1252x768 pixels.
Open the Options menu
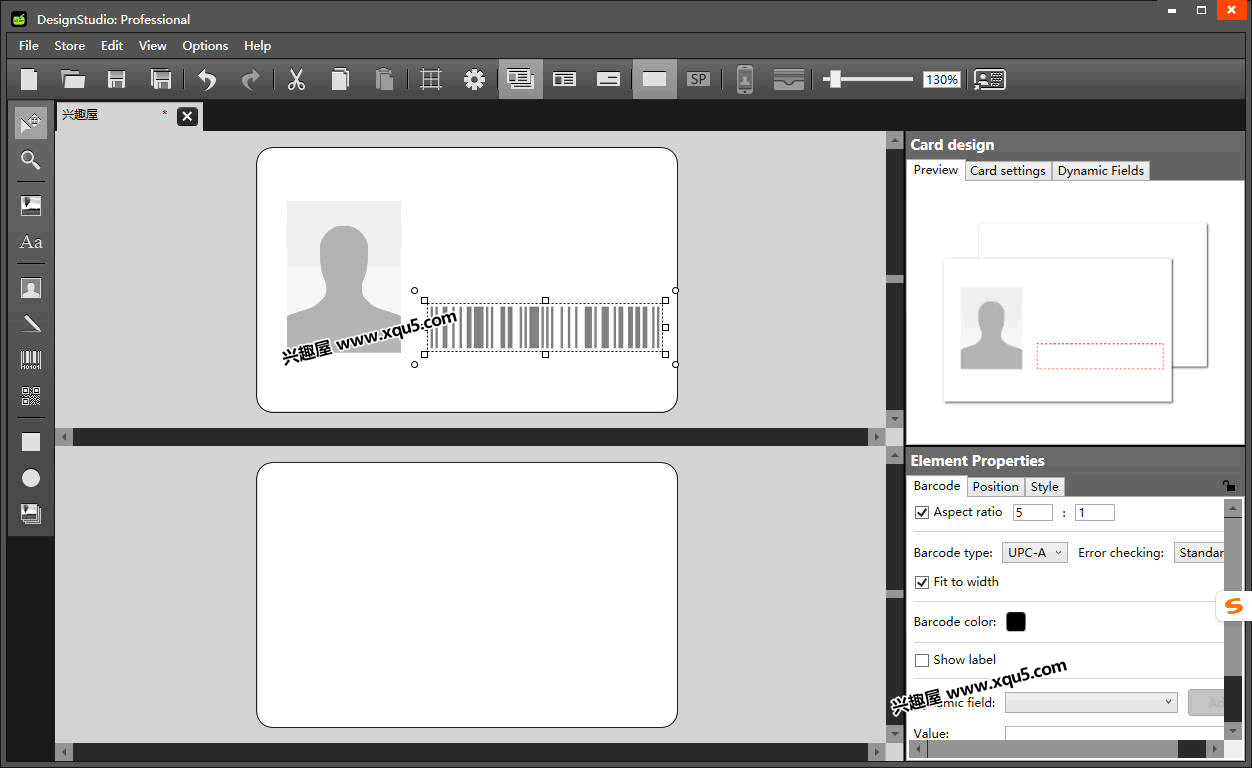[x=205, y=45]
